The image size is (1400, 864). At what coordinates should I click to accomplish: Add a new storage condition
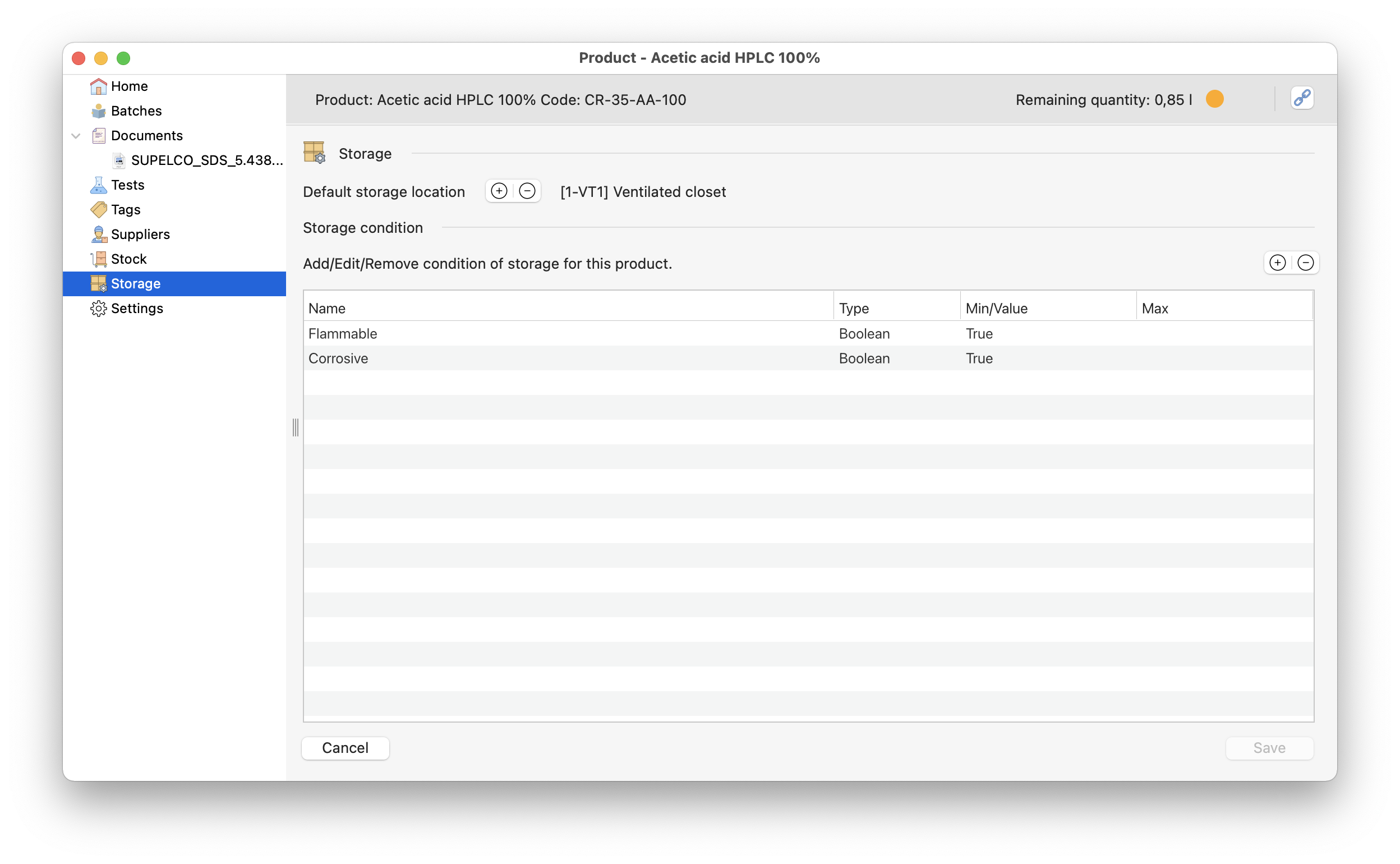(x=1277, y=263)
